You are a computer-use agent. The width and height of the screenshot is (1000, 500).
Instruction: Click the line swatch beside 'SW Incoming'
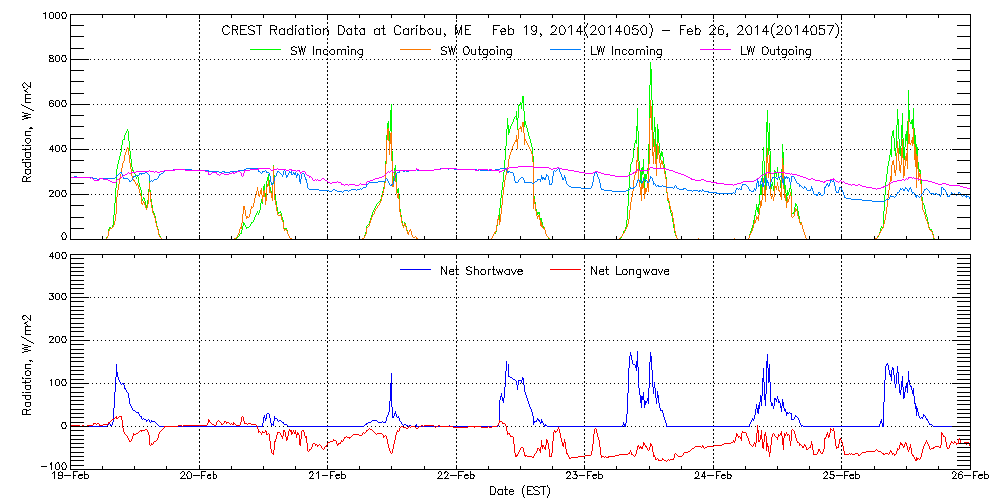pos(266,51)
